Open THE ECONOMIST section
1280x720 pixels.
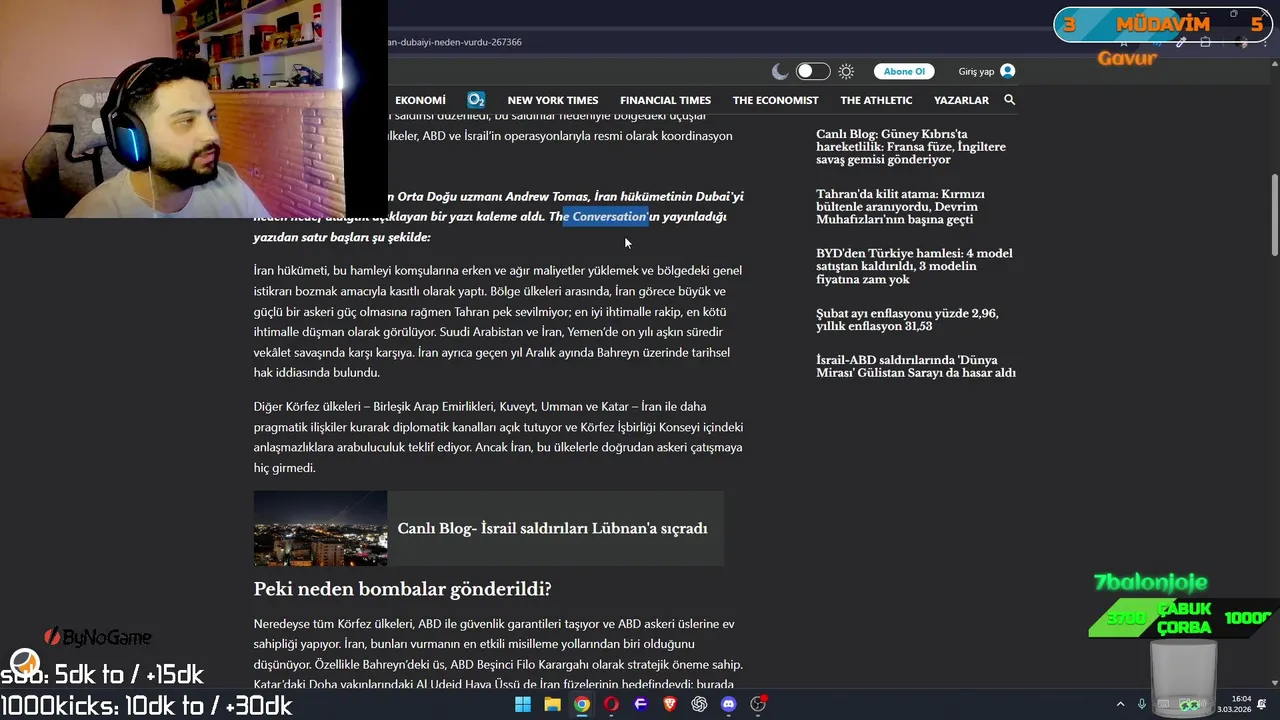click(x=775, y=100)
